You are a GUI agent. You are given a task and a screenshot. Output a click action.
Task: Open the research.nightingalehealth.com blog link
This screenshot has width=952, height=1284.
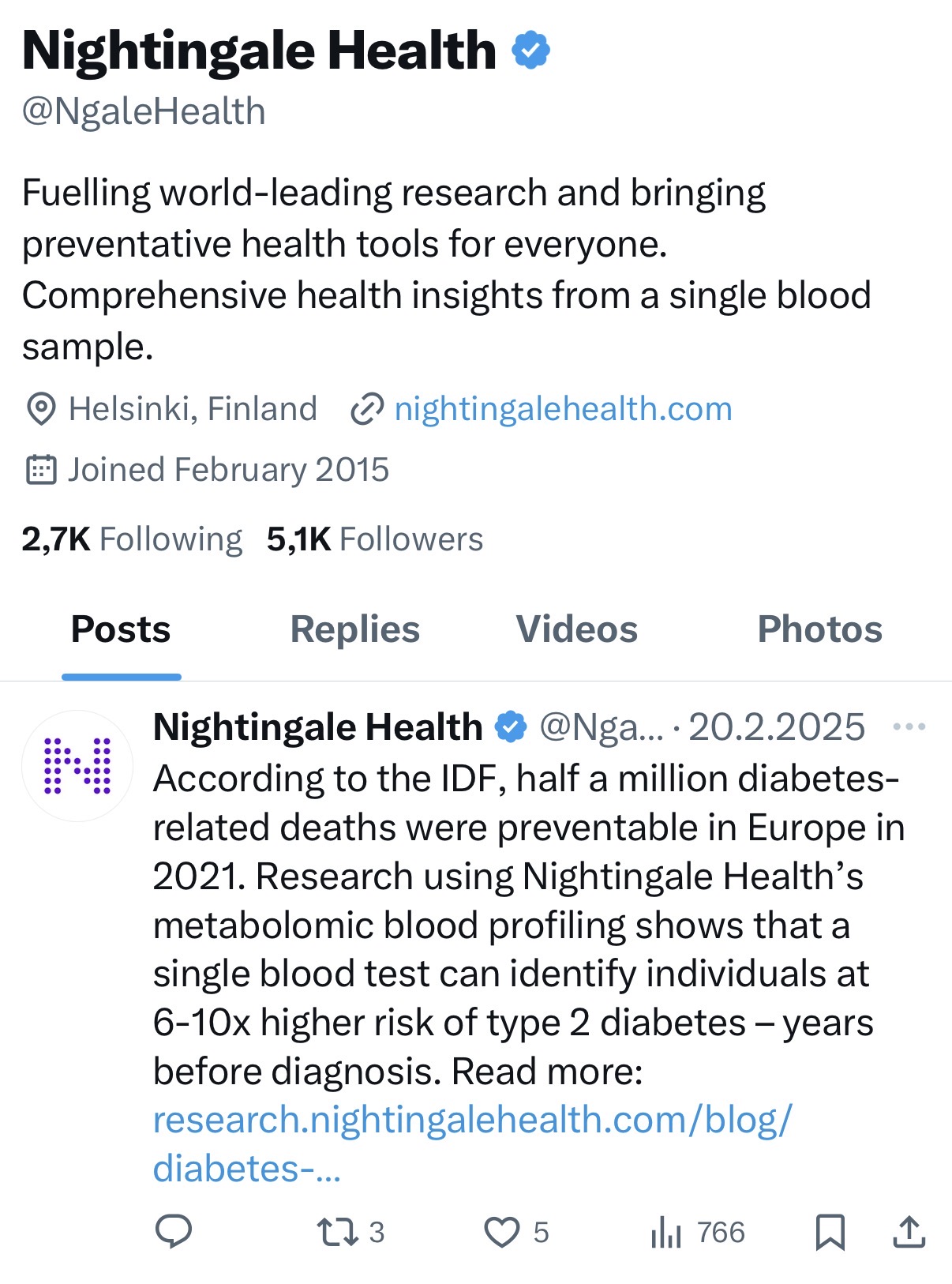click(x=472, y=1120)
